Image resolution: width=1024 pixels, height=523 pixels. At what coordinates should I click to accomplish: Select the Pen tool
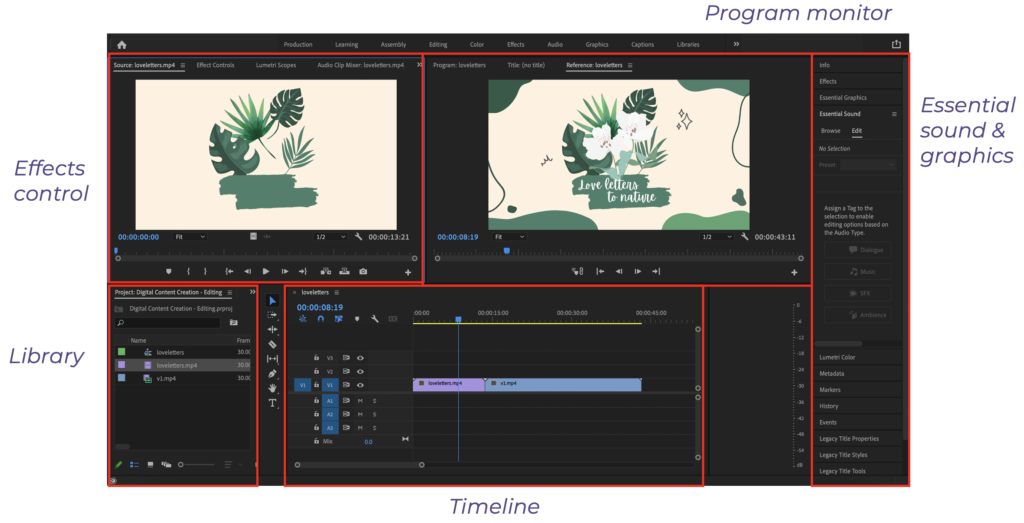(273, 373)
